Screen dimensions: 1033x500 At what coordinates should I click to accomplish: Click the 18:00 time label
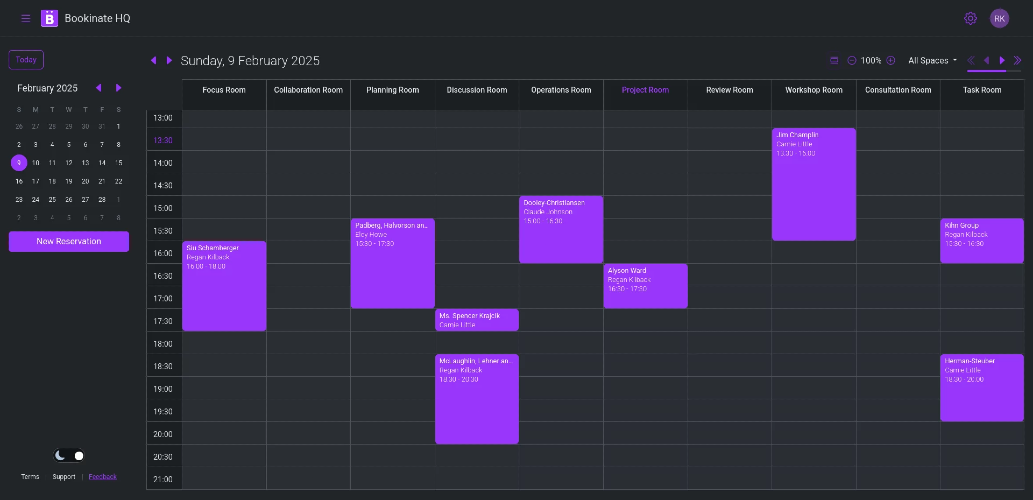pyautogui.click(x=163, y=344)
